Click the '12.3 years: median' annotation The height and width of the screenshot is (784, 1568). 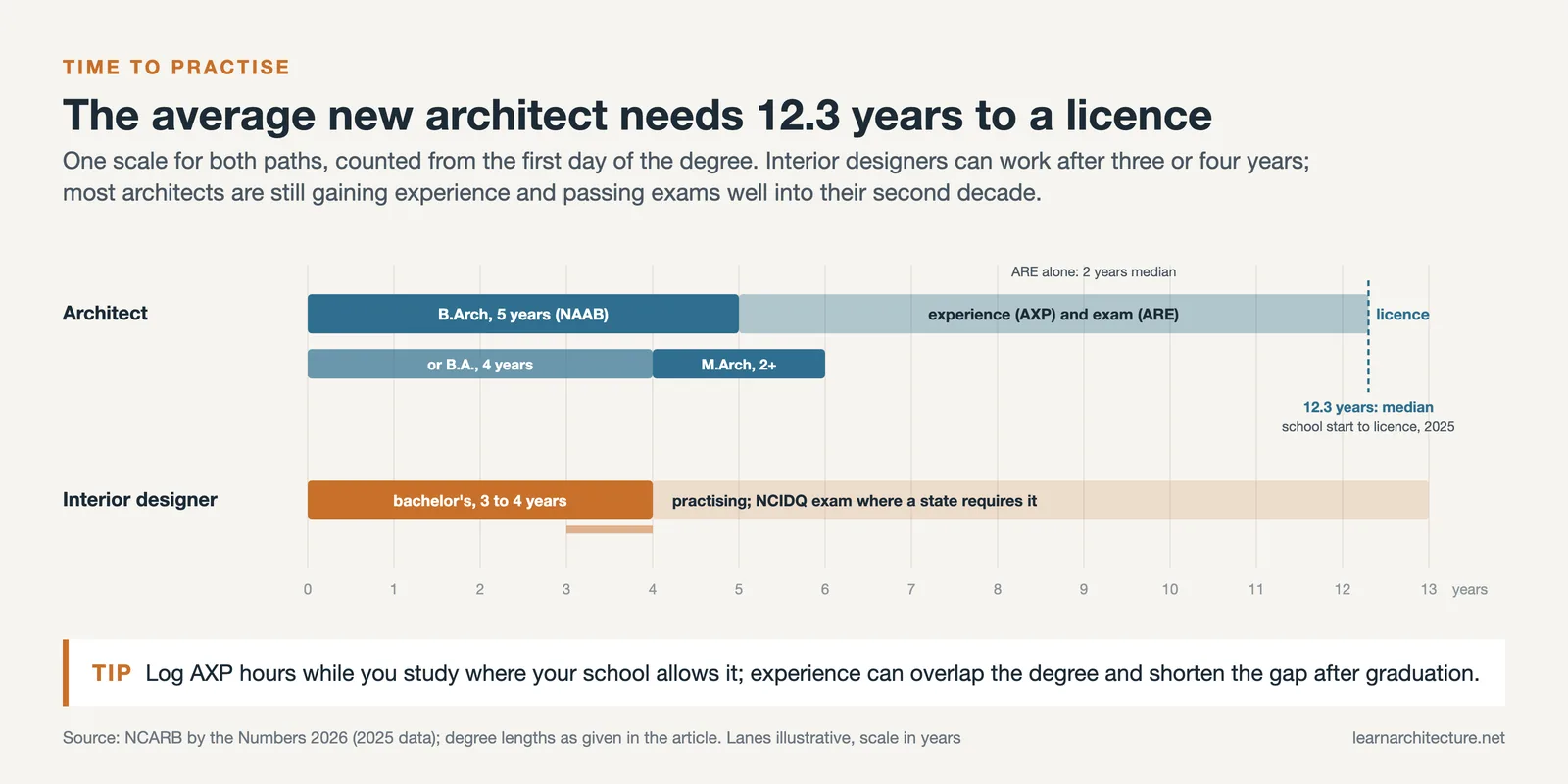1368,407
